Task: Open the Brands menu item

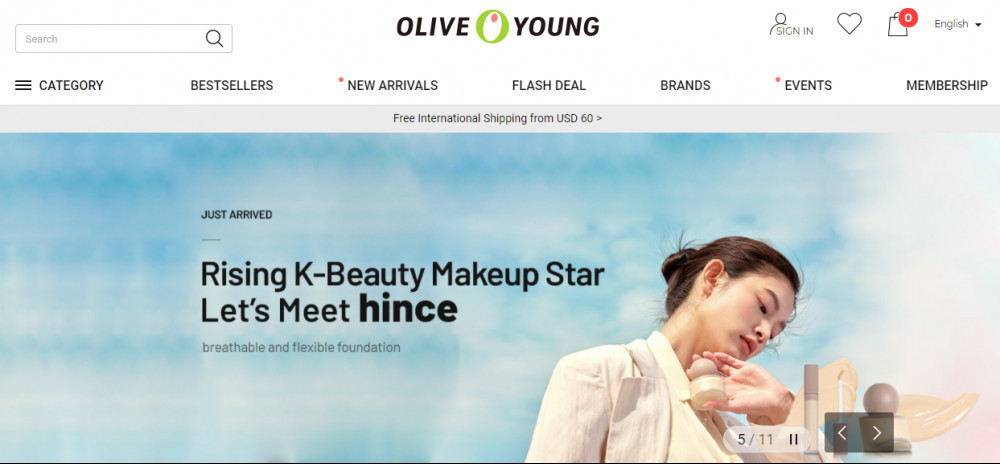Action: pos(685,85)
